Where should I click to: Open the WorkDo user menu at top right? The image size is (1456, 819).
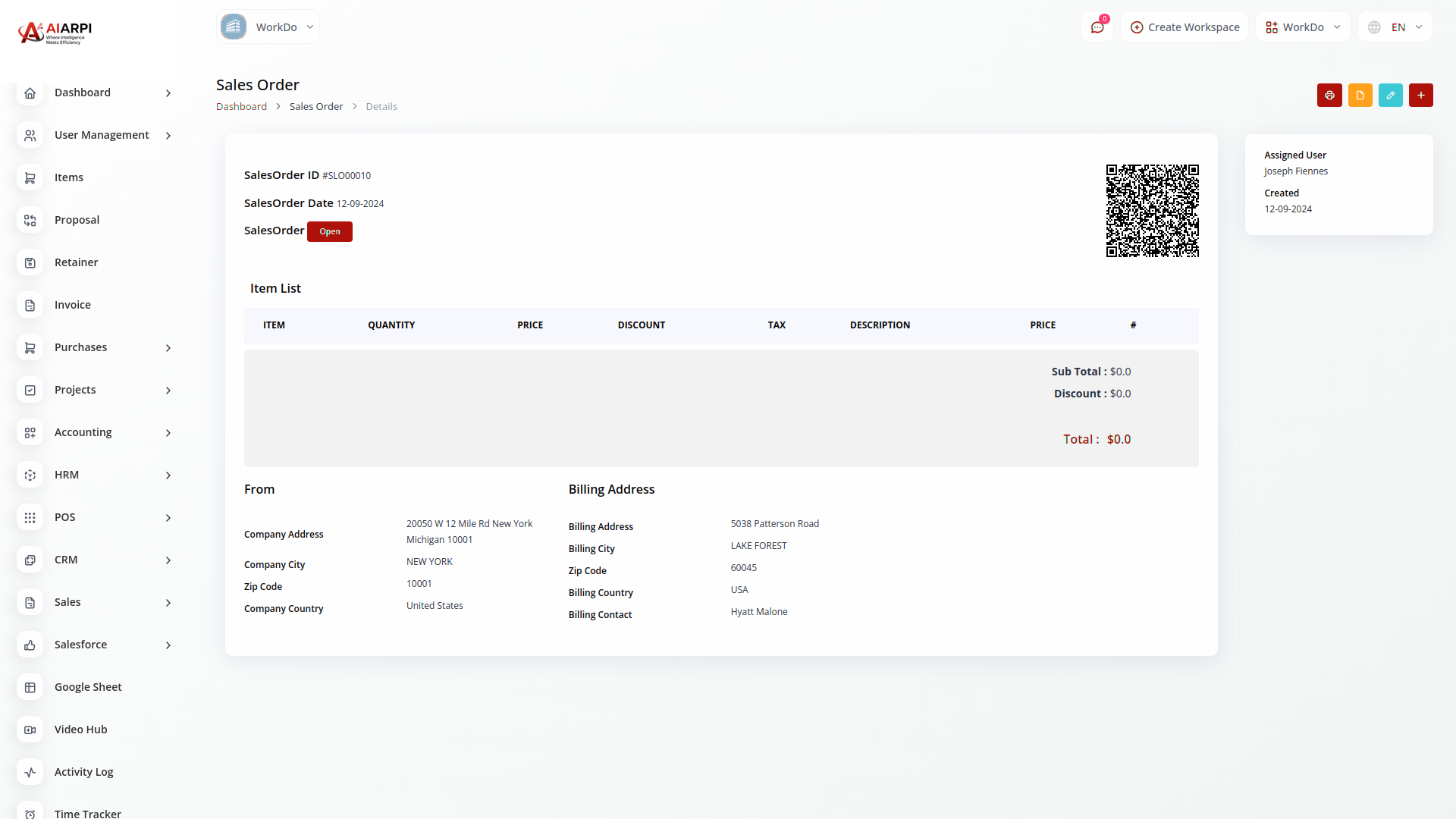[x=1303, y=27]
